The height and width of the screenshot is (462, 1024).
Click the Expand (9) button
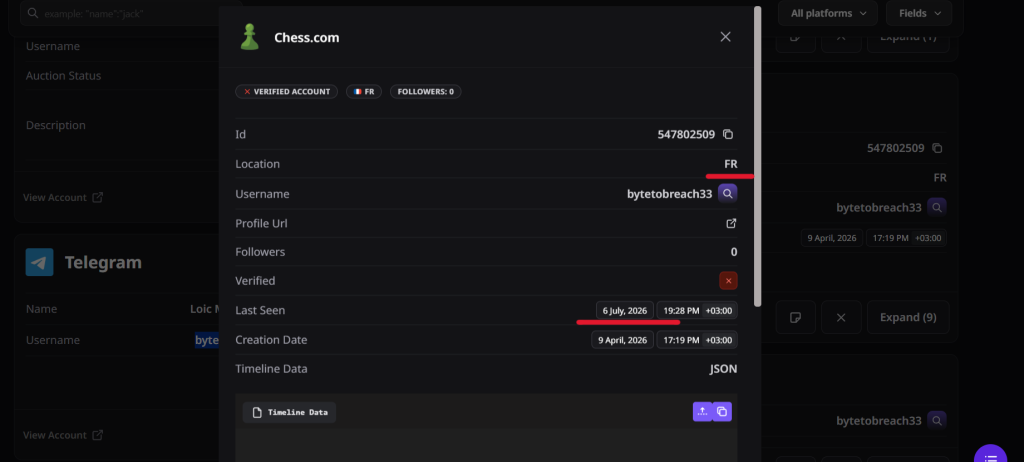(x=908, y=317)
